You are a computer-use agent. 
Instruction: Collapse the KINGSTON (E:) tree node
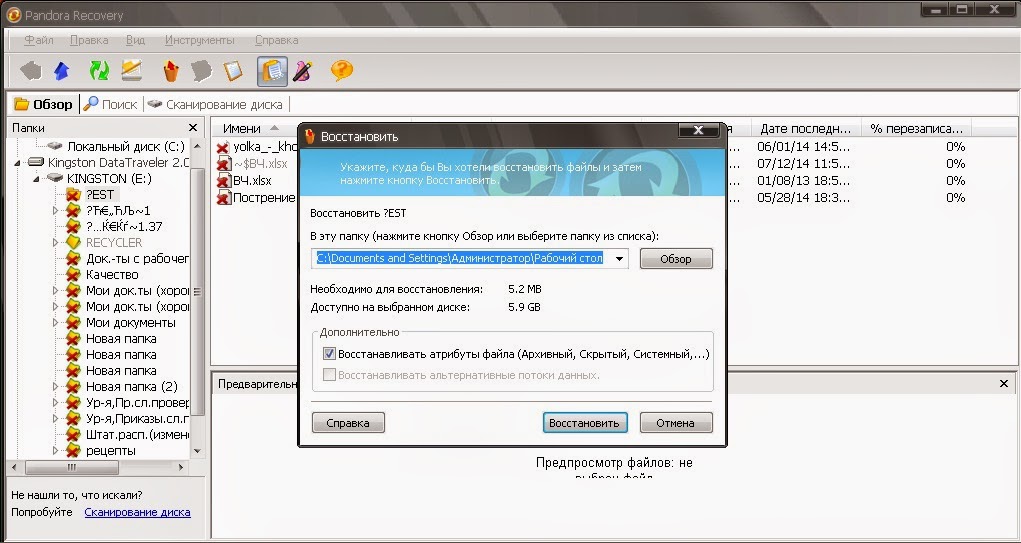pos(38,178)
